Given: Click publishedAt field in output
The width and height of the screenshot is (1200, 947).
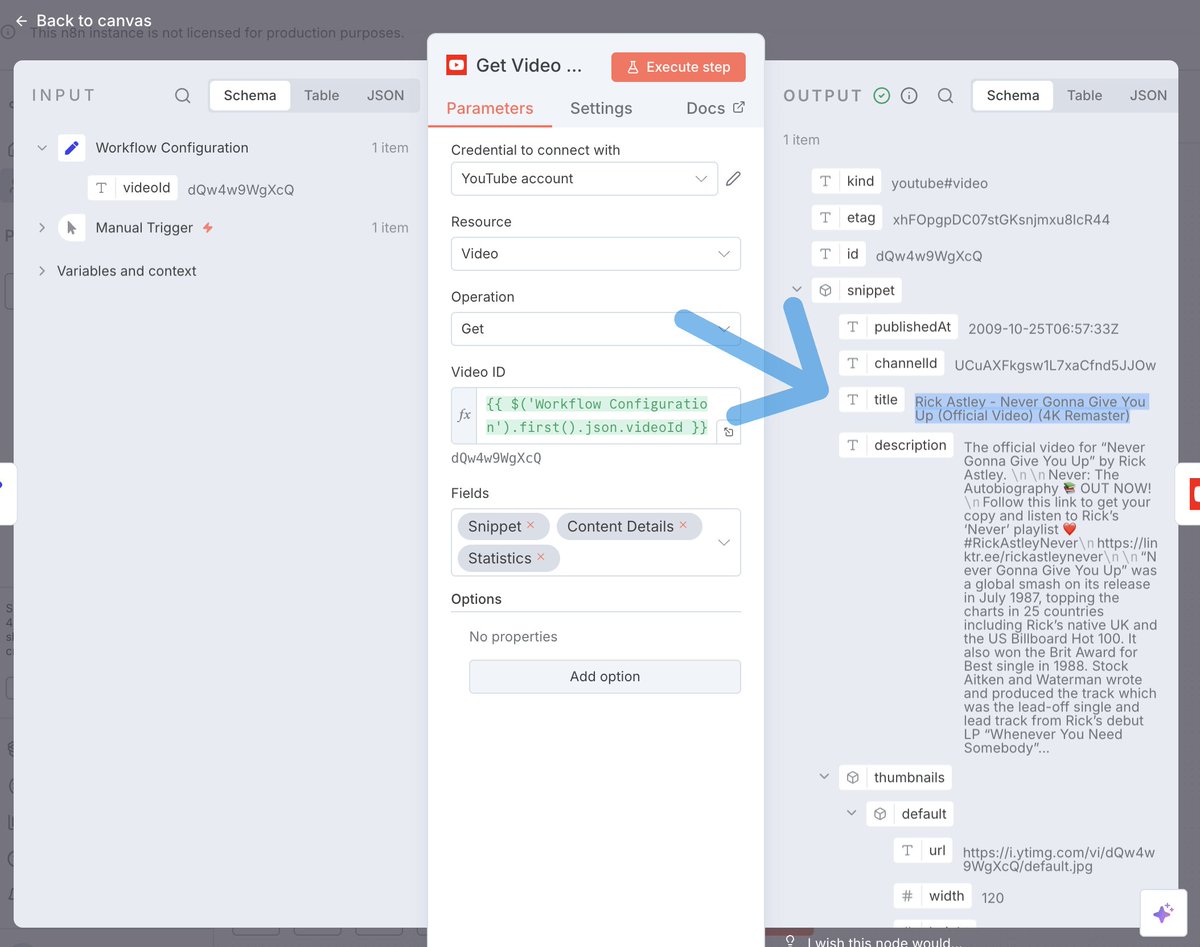Looking at the screenshot, I should (899, 327).
